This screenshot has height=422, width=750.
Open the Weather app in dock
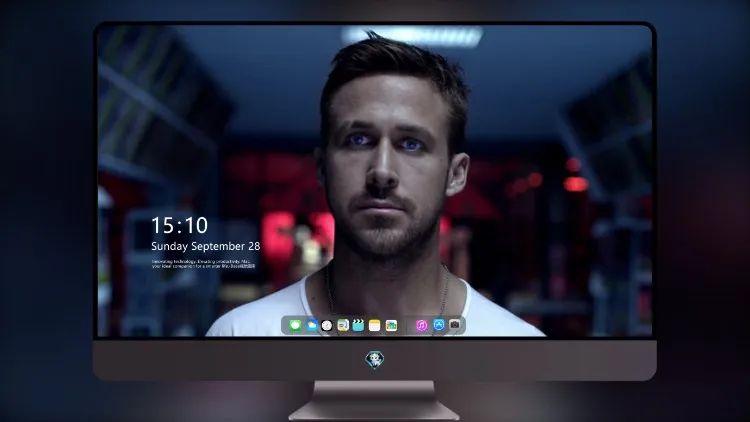311,325
